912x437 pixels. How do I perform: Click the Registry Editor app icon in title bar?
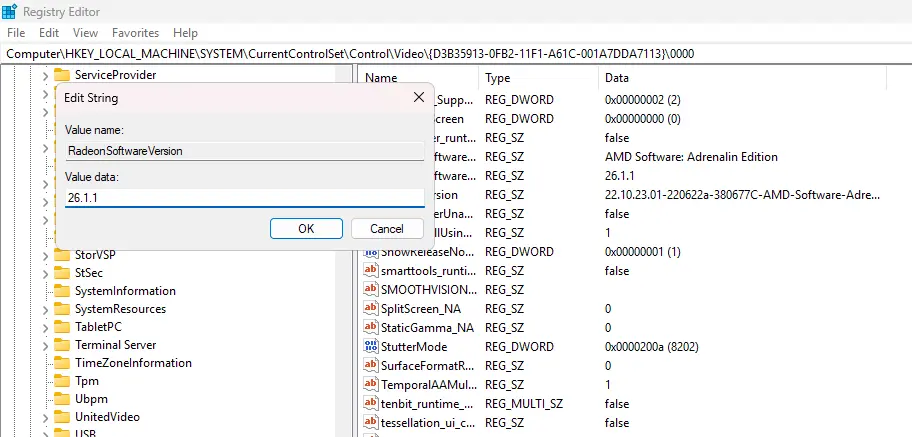(9, 12)
